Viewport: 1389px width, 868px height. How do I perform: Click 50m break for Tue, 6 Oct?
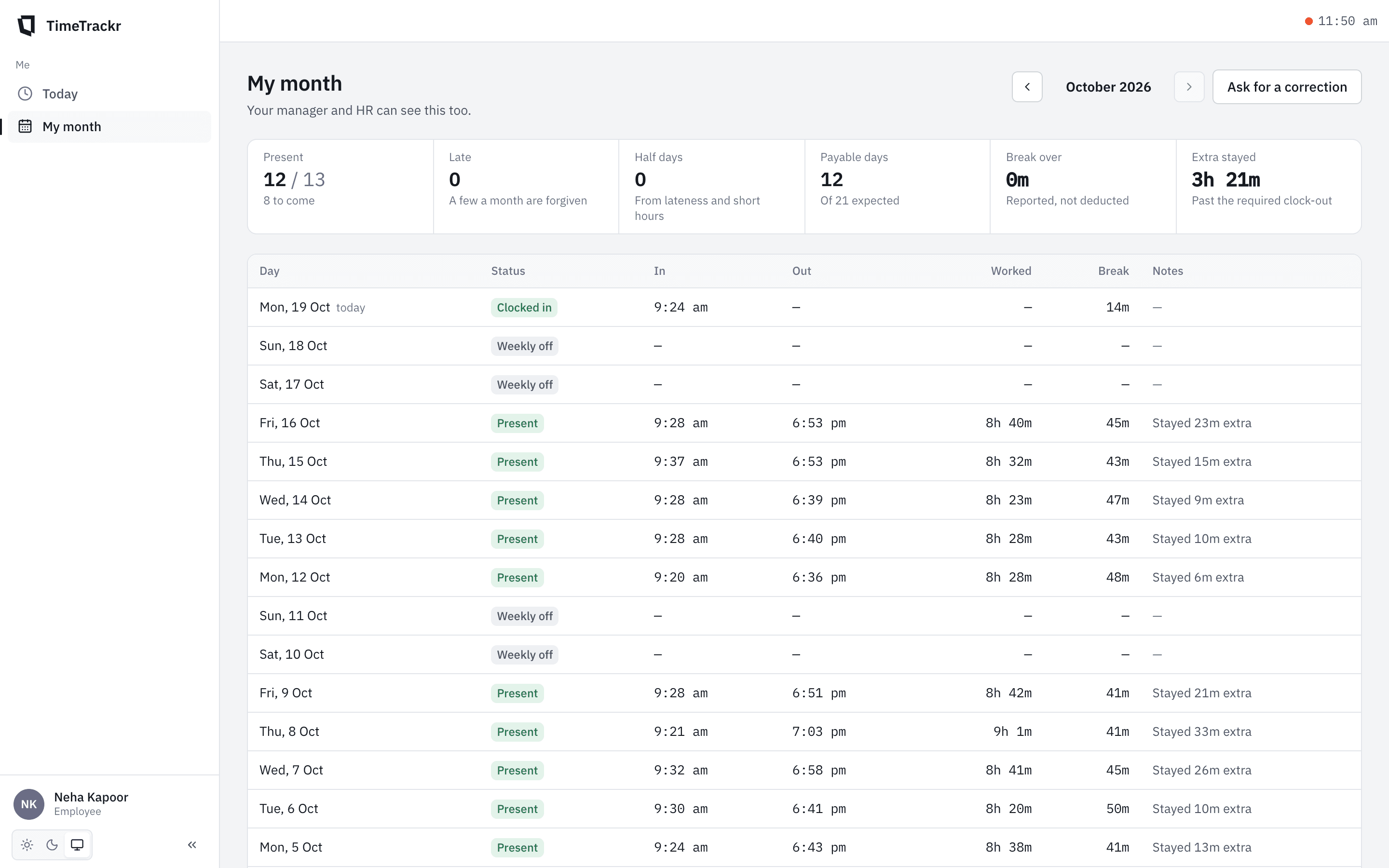click(x=1117, y=808)
